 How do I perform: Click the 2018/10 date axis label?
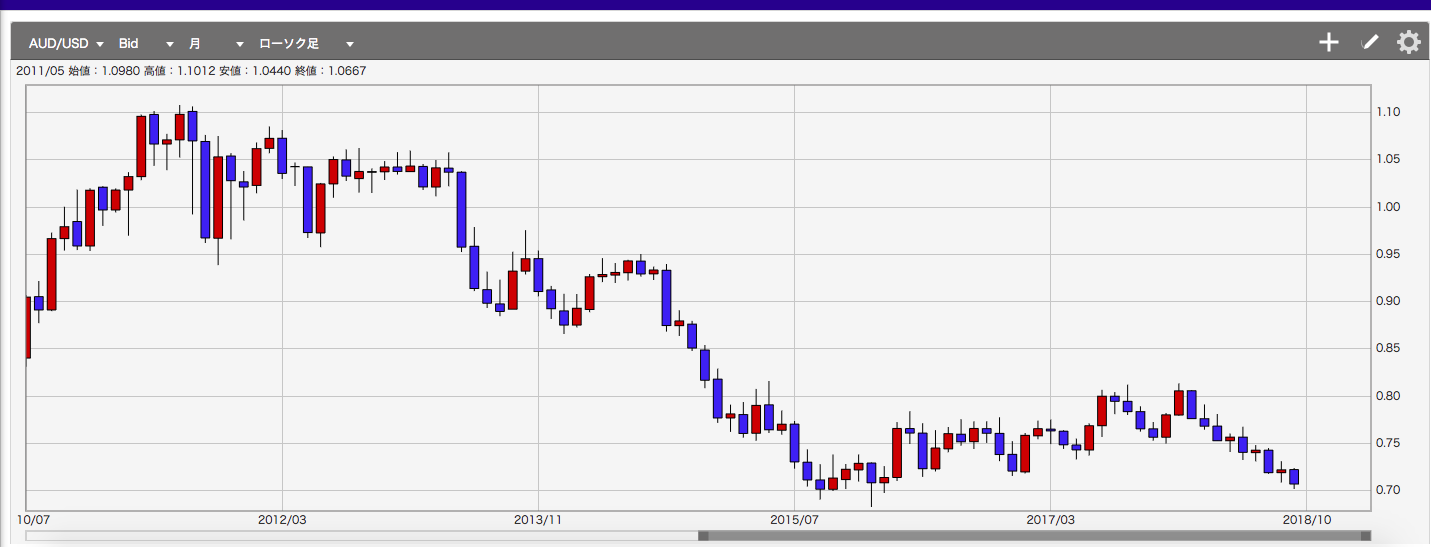click(1307, 520)
